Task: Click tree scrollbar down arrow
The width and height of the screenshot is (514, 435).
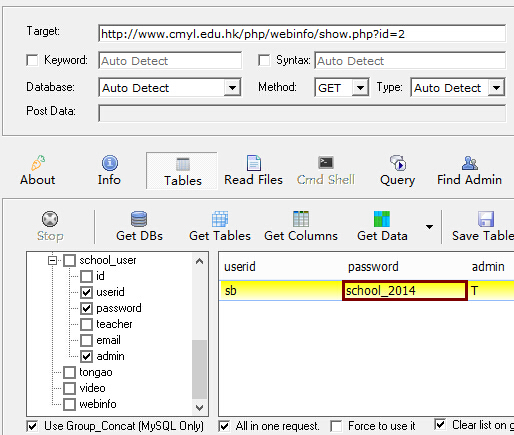Action: (199, 407)
